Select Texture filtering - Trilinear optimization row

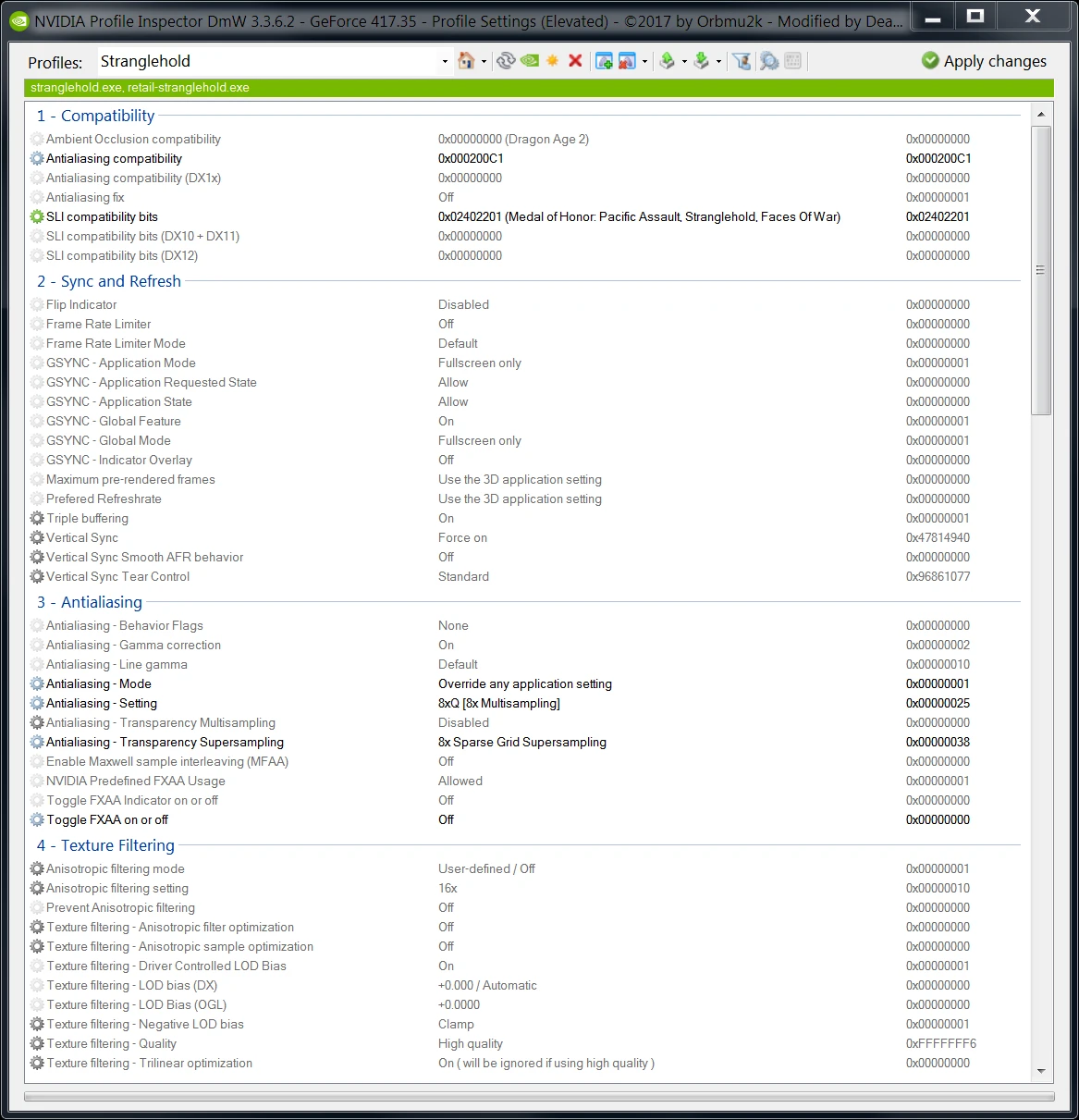[527, 1063]
